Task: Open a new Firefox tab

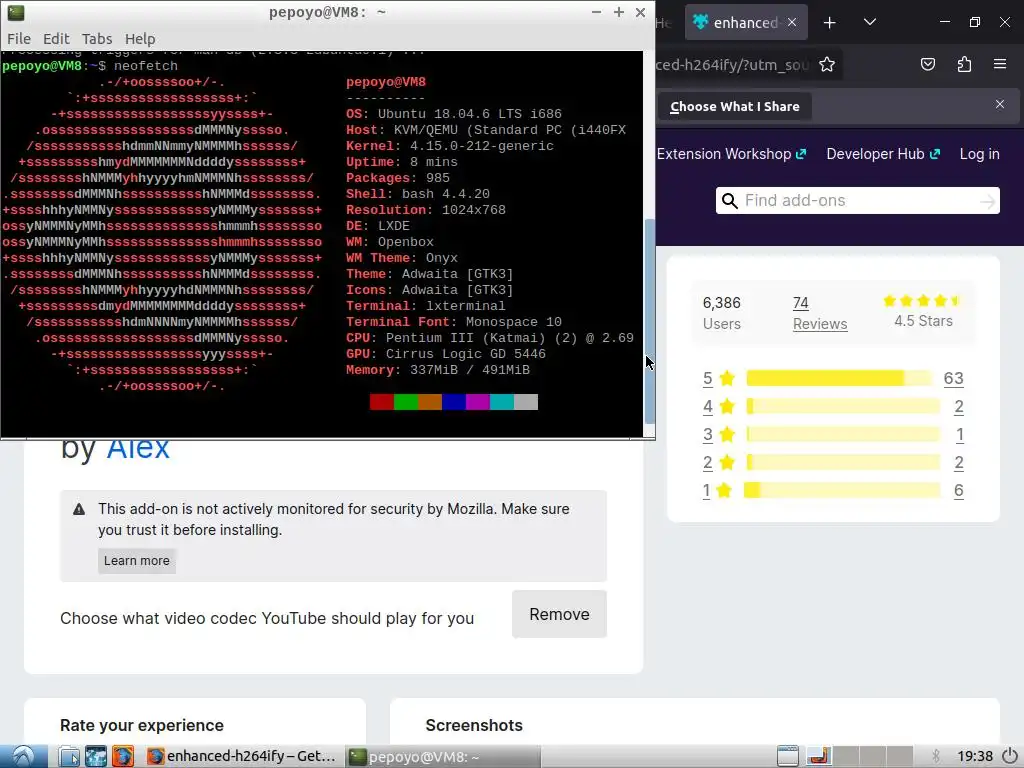Action: (x=829, y=23)
